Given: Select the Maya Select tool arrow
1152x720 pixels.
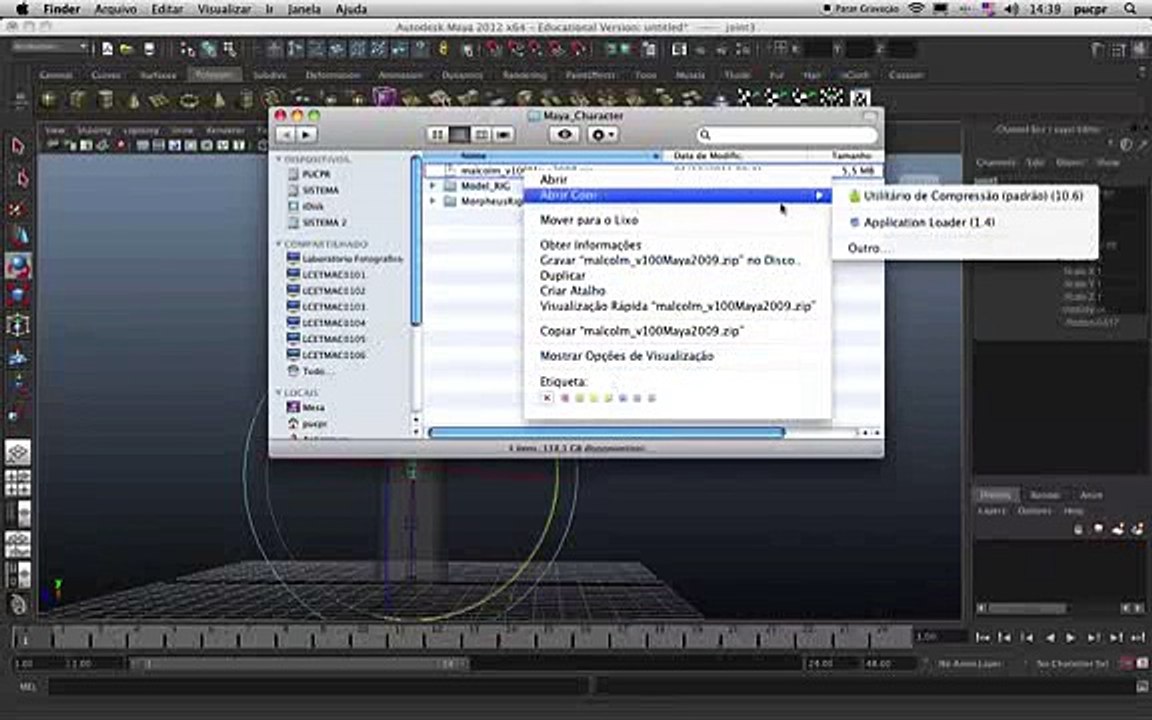Looking at the screenshot, I should pyautogui.click(x=18, y=146).
